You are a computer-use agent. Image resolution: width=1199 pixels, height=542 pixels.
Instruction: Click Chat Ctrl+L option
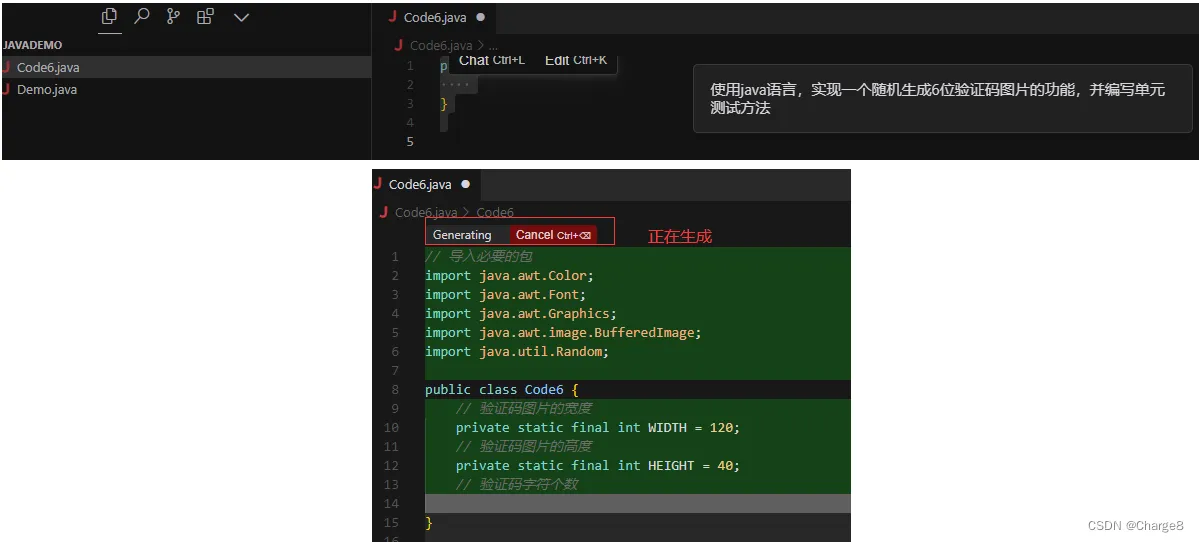click(491, 60)
